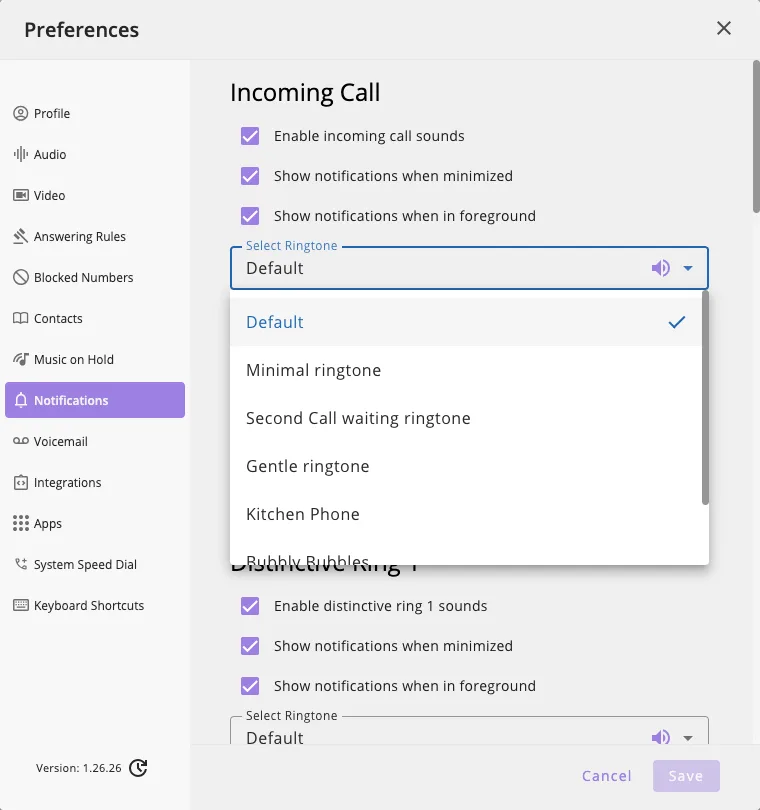Open the Video preferences section
Viewport: 760px width, 810px height.
pyautogui.click(x=95, y=195)
